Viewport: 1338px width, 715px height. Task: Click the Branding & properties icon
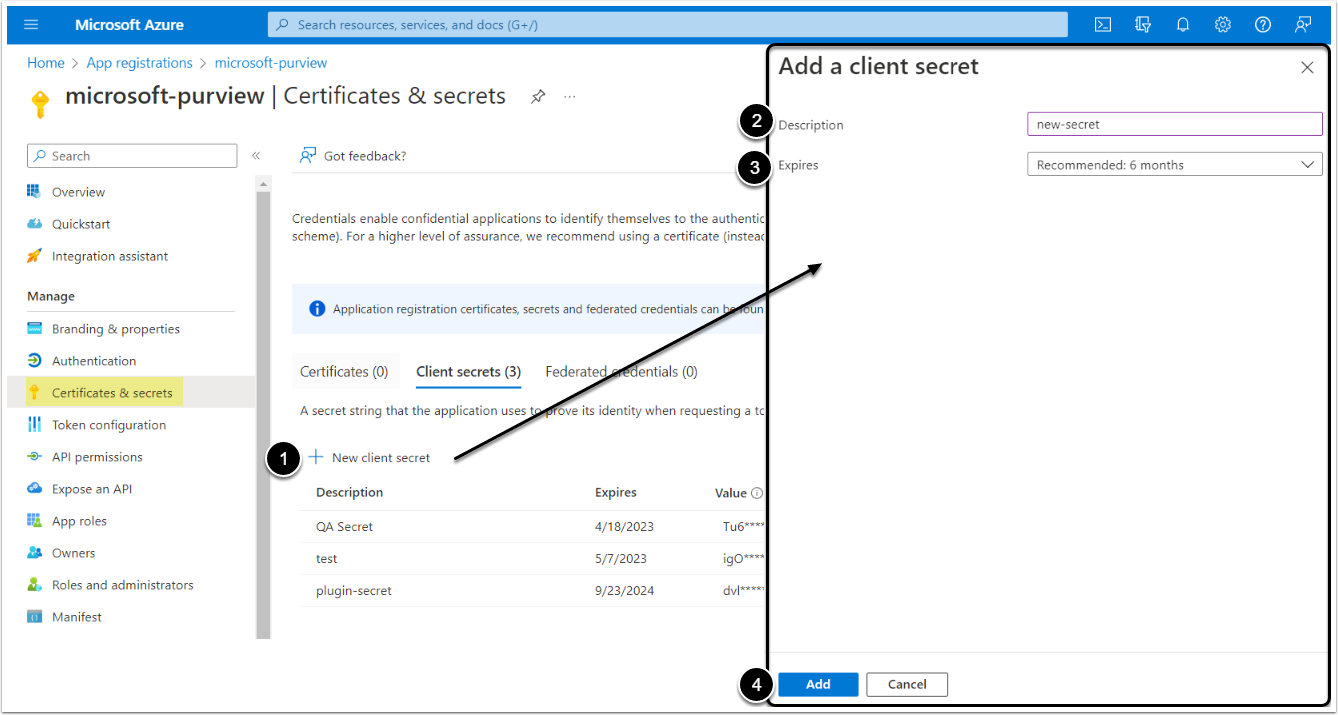tap(34, 329)
